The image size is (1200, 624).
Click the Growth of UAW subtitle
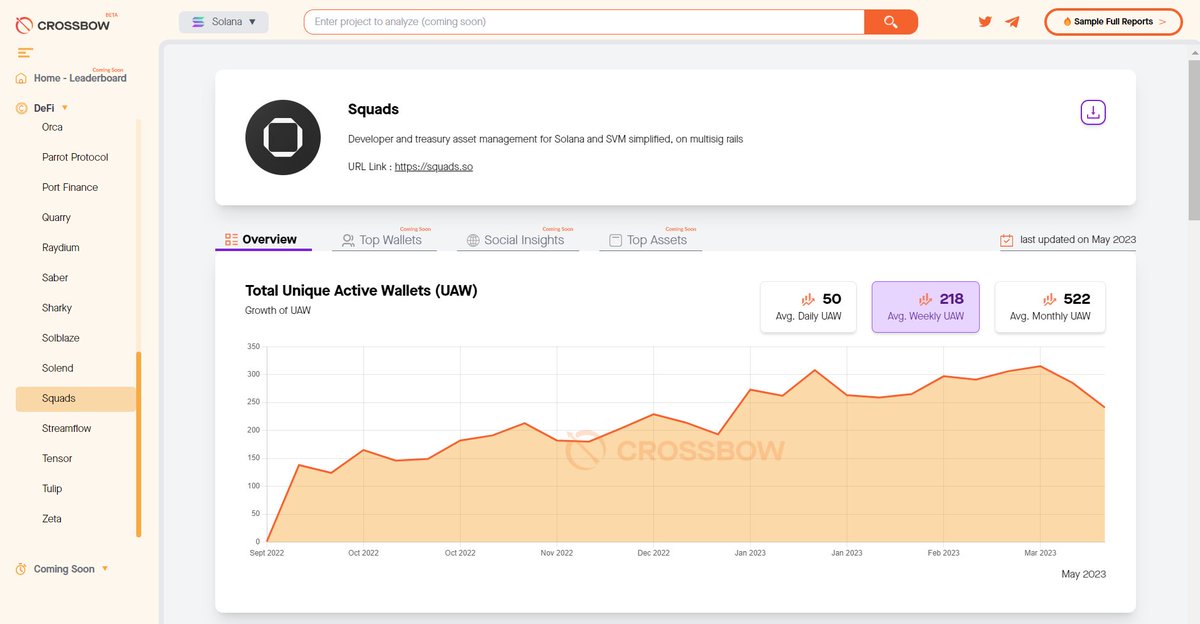tap(278, 311)
